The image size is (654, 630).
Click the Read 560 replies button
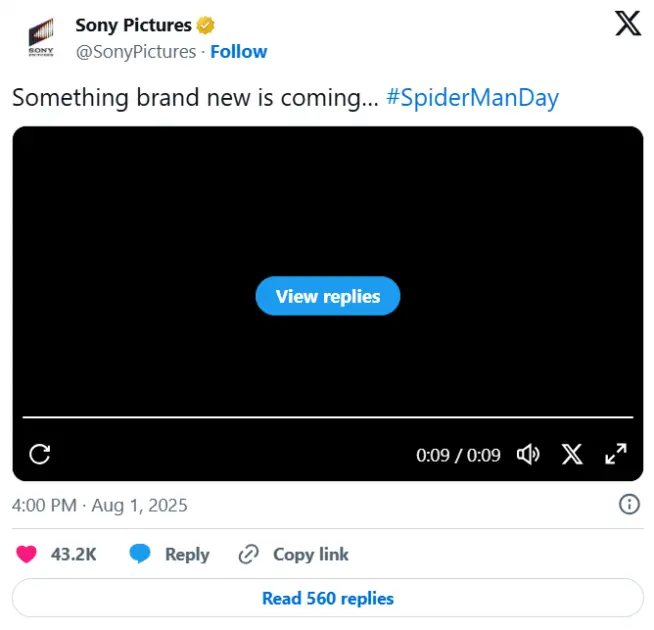pos(327,599)
